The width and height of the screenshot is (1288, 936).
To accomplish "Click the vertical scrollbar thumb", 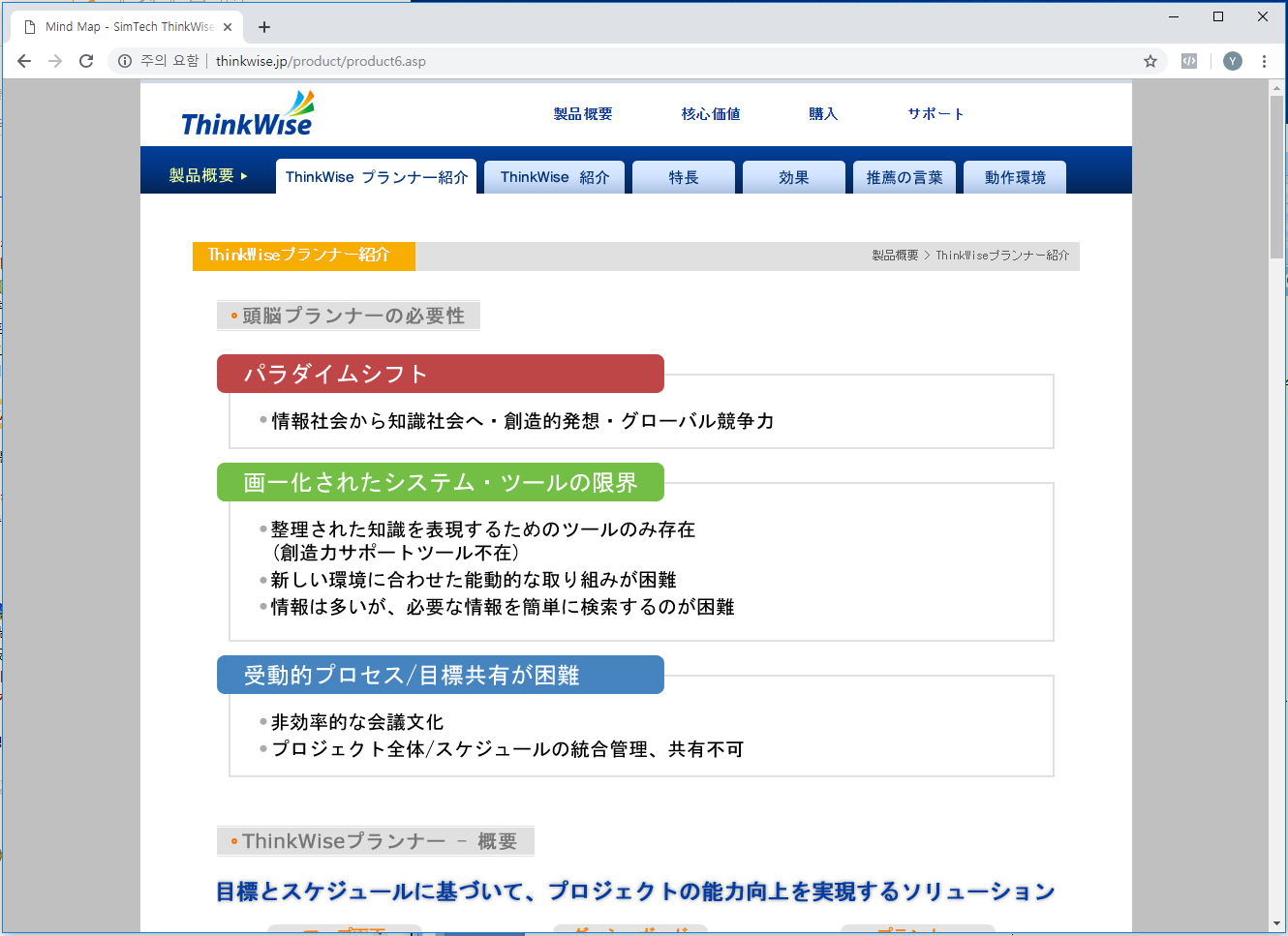I will (x=1276, y=177).
